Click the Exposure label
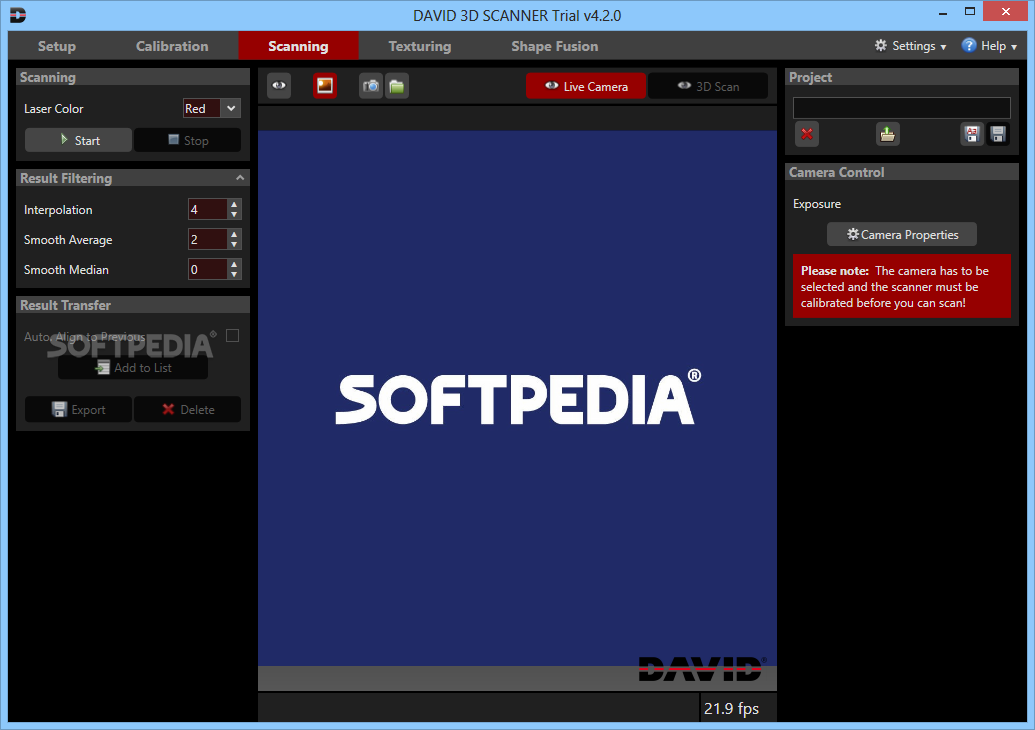The image size is (1035, 730). pyautogui.click(x=817, y=204)
